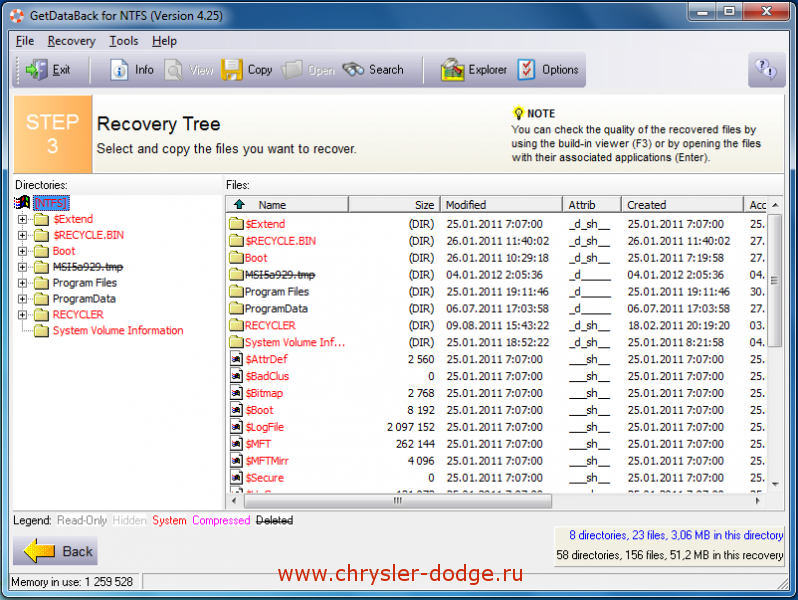Expand the ProgramData tree node
This screenshot has width=798, height=600.
coord(22,299)
